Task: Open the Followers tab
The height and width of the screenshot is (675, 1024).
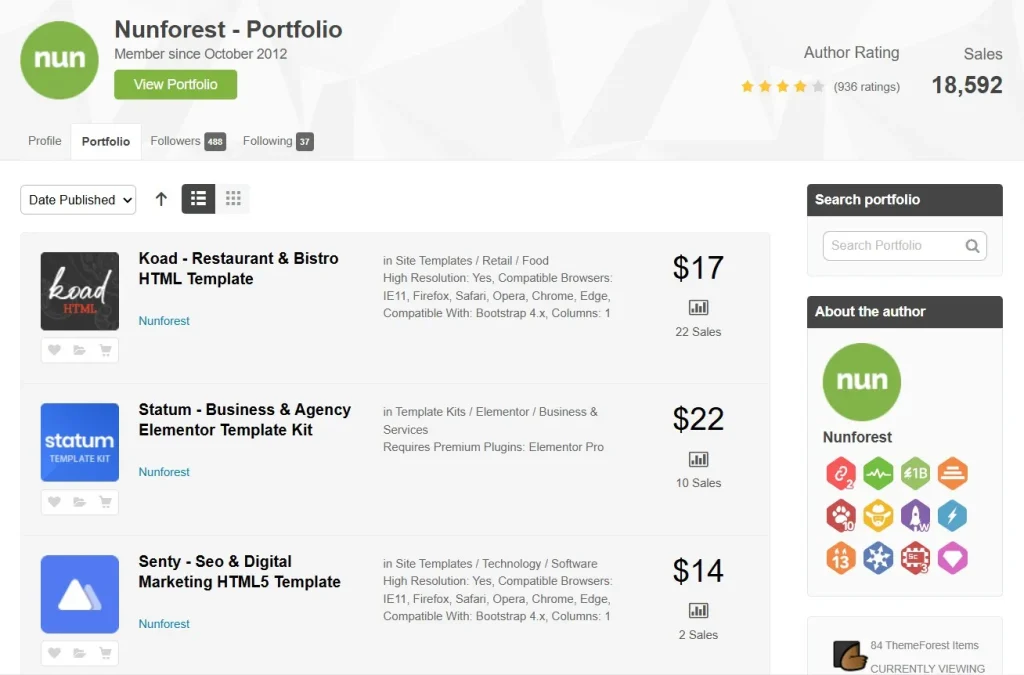Action: point(188,141)
